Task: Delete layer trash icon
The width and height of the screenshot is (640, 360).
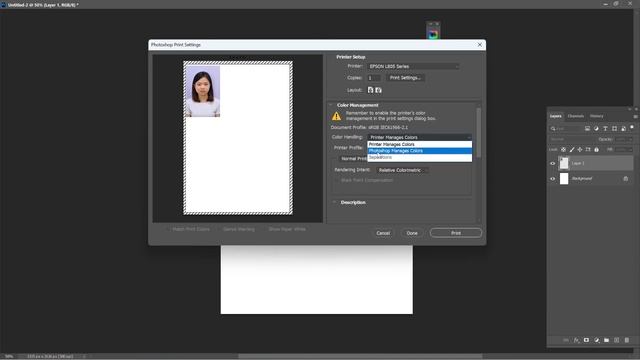Action: [627, 340]
